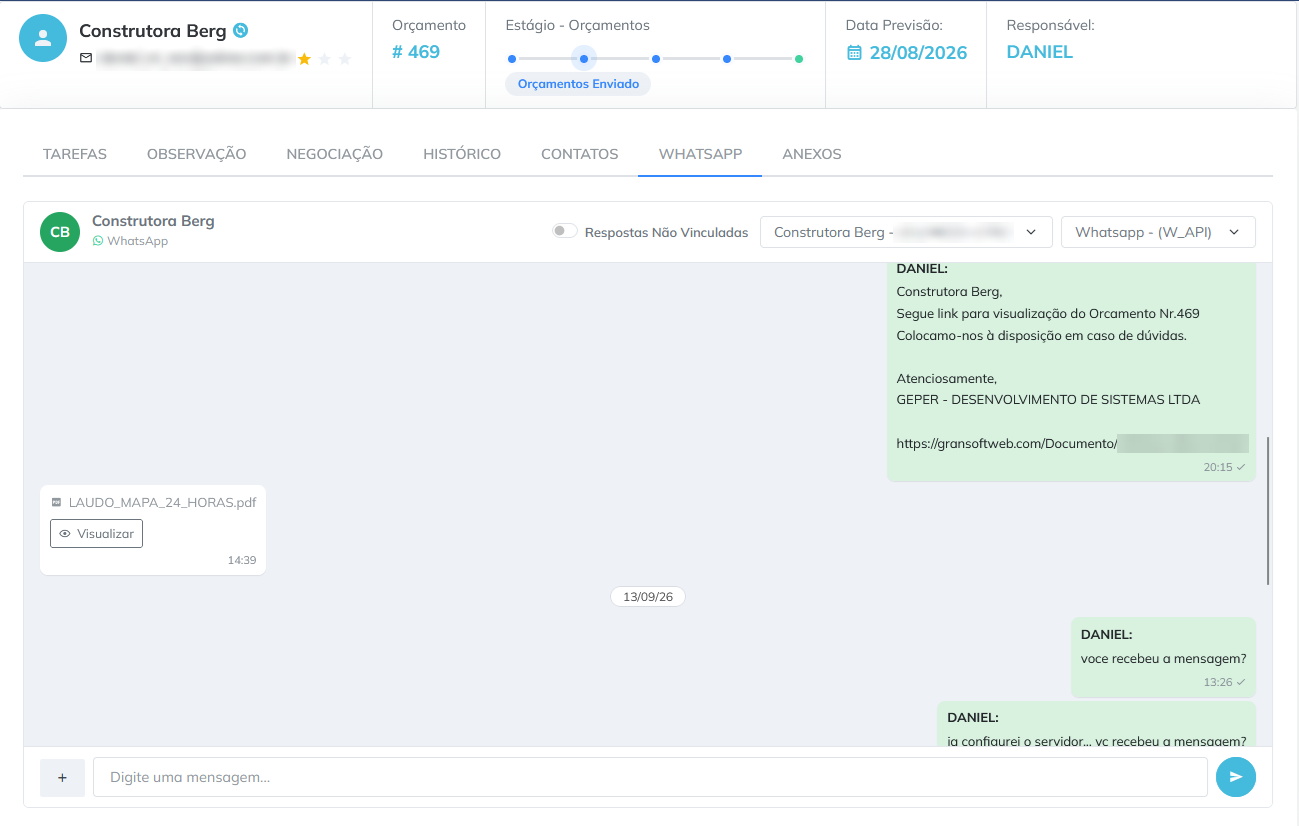Click the sync icon next to the Construtora Berg title
1299x826 pixels.
pos(240,31)
